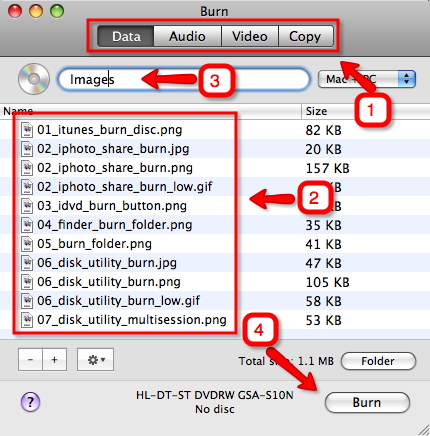Screen dimensions: 430x436
Task: Click the file icon of 02_iphoto_share_burn.png
Action: tap(27, 168)
